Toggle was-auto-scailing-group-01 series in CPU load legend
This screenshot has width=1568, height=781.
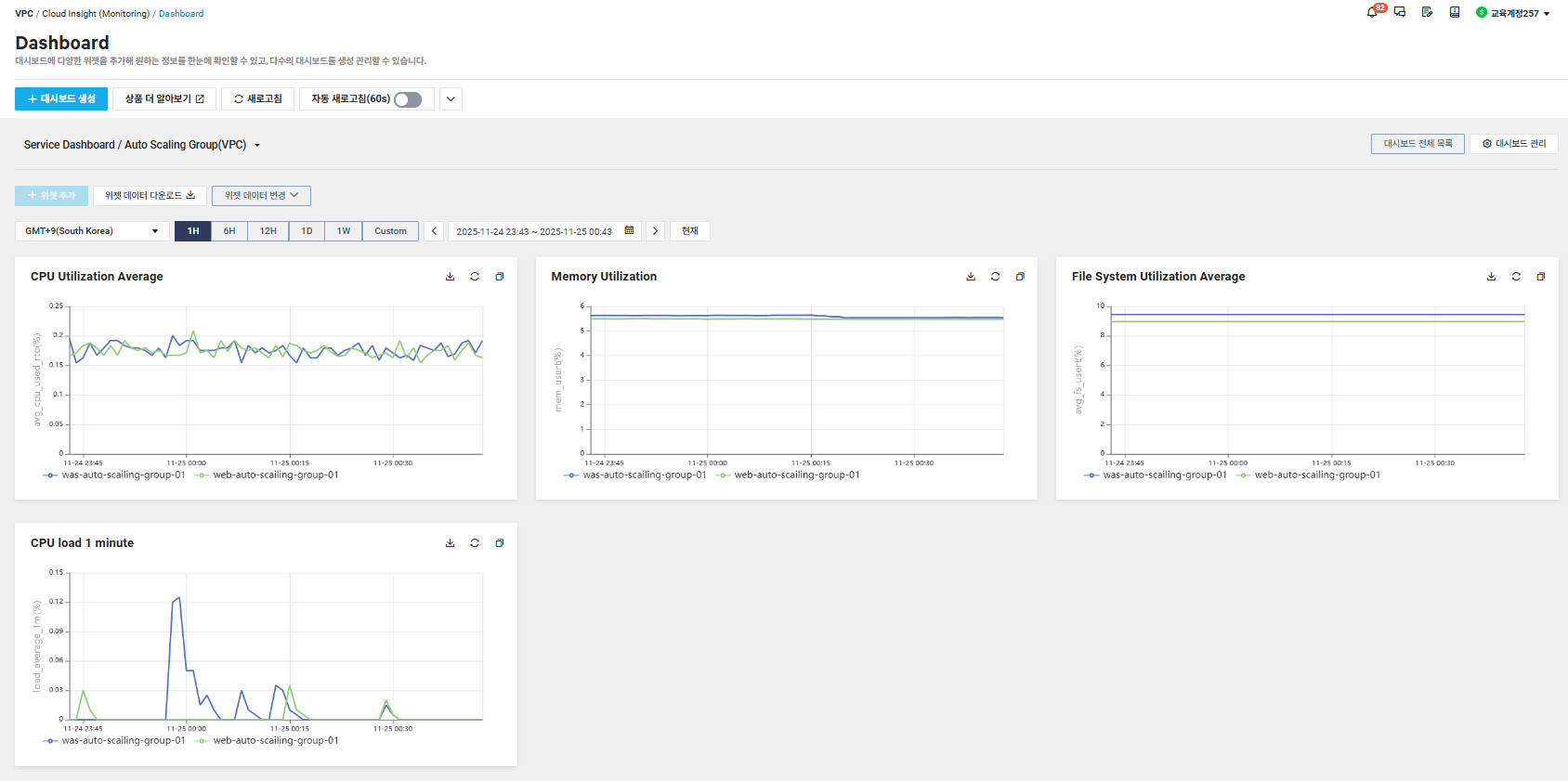(114, 741)
